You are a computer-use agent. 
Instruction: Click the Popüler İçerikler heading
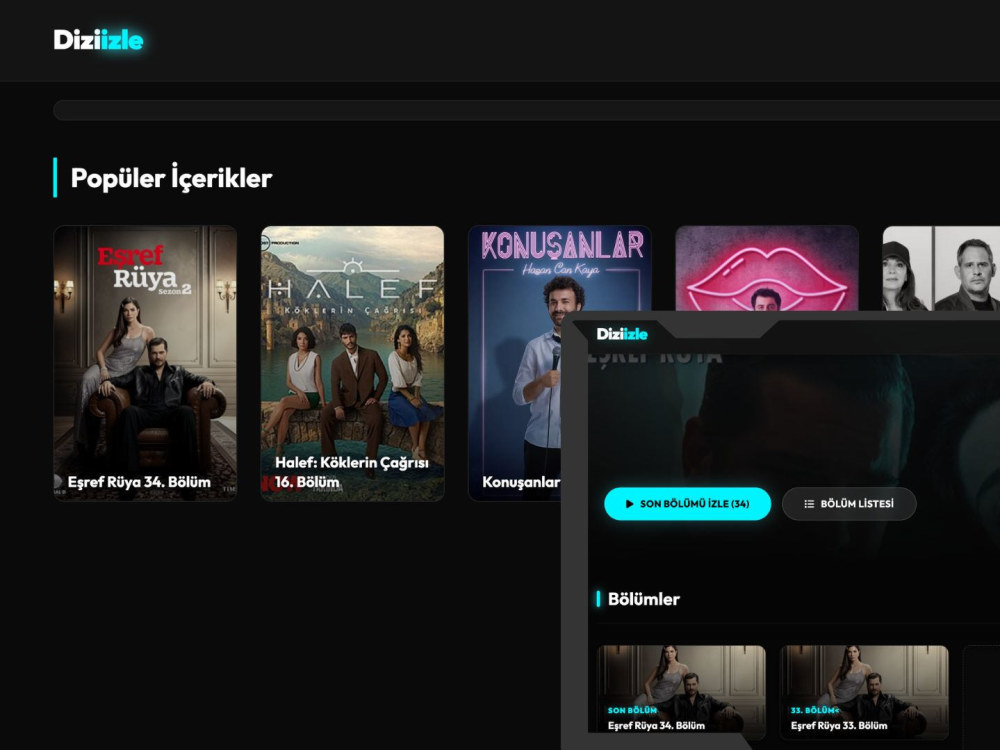pyautogui.click(x=171, y=178)
